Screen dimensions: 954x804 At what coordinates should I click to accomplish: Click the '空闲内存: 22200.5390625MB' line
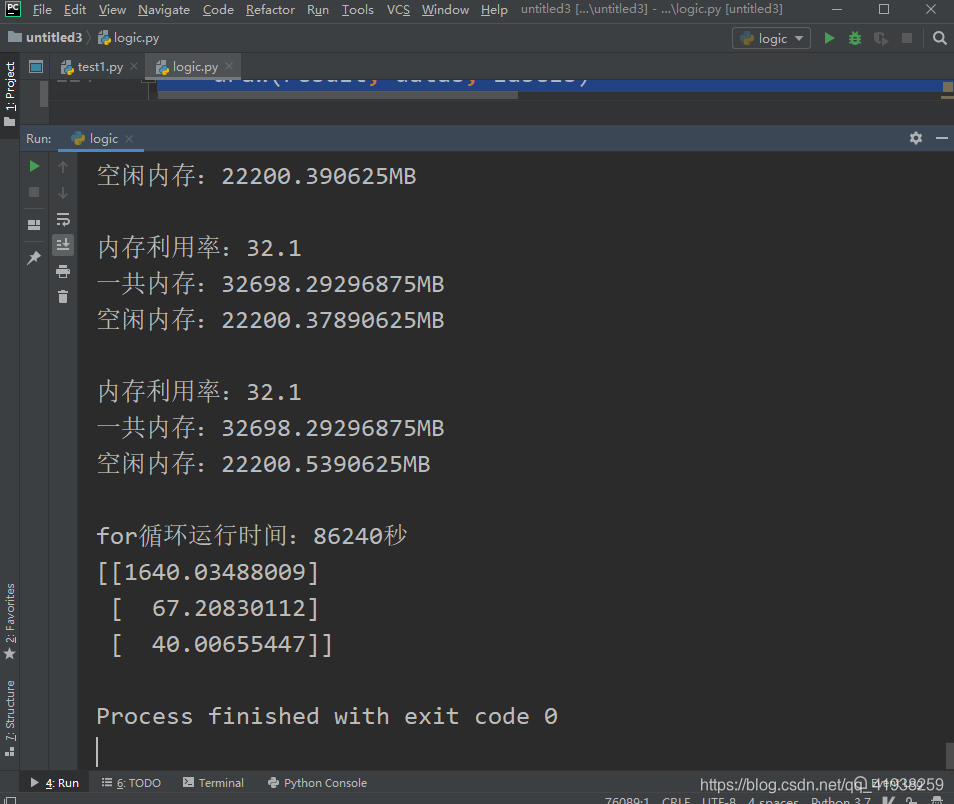(263, 464)
